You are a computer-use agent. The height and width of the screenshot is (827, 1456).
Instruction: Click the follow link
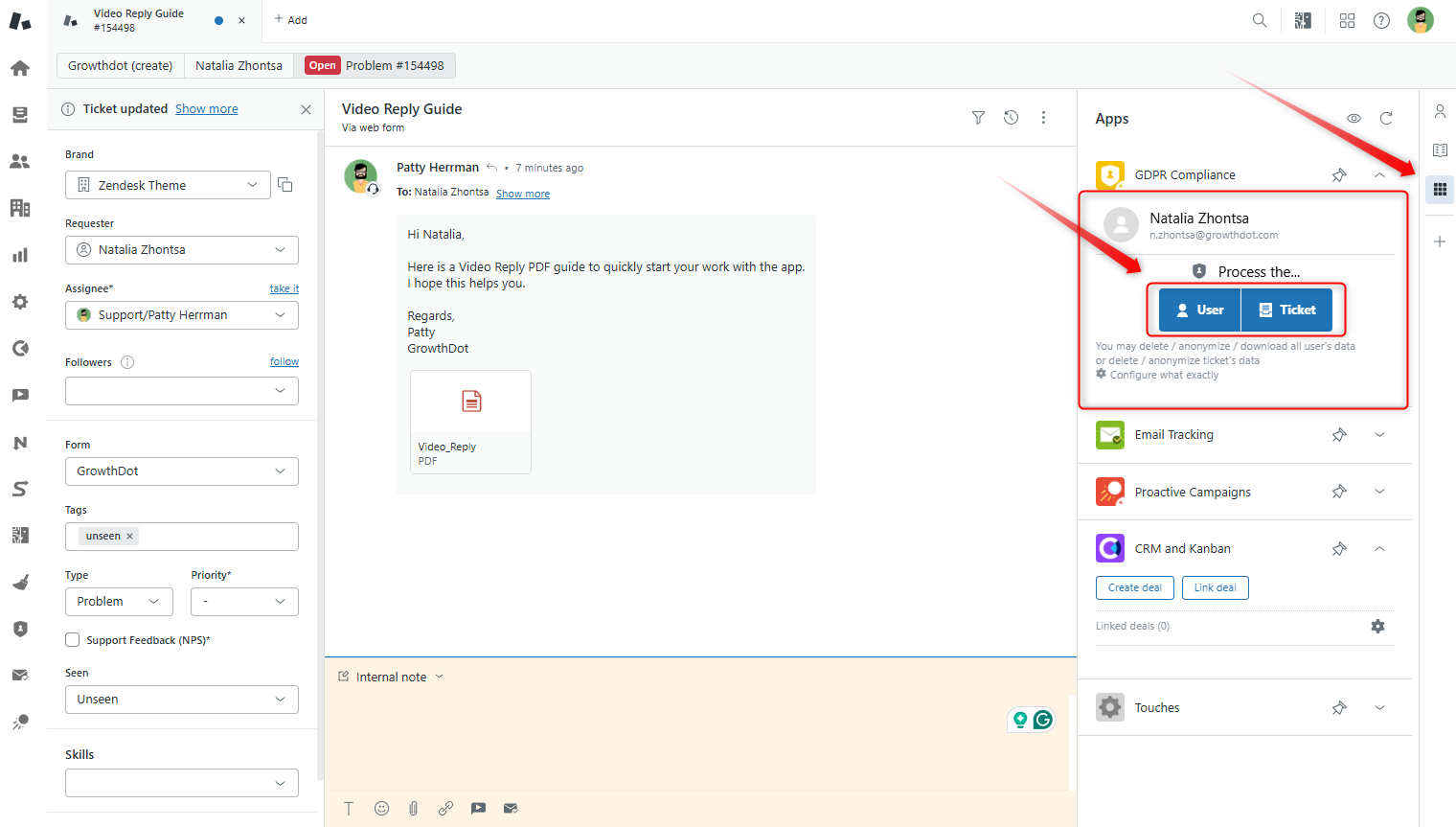click(x=284, y=361)
